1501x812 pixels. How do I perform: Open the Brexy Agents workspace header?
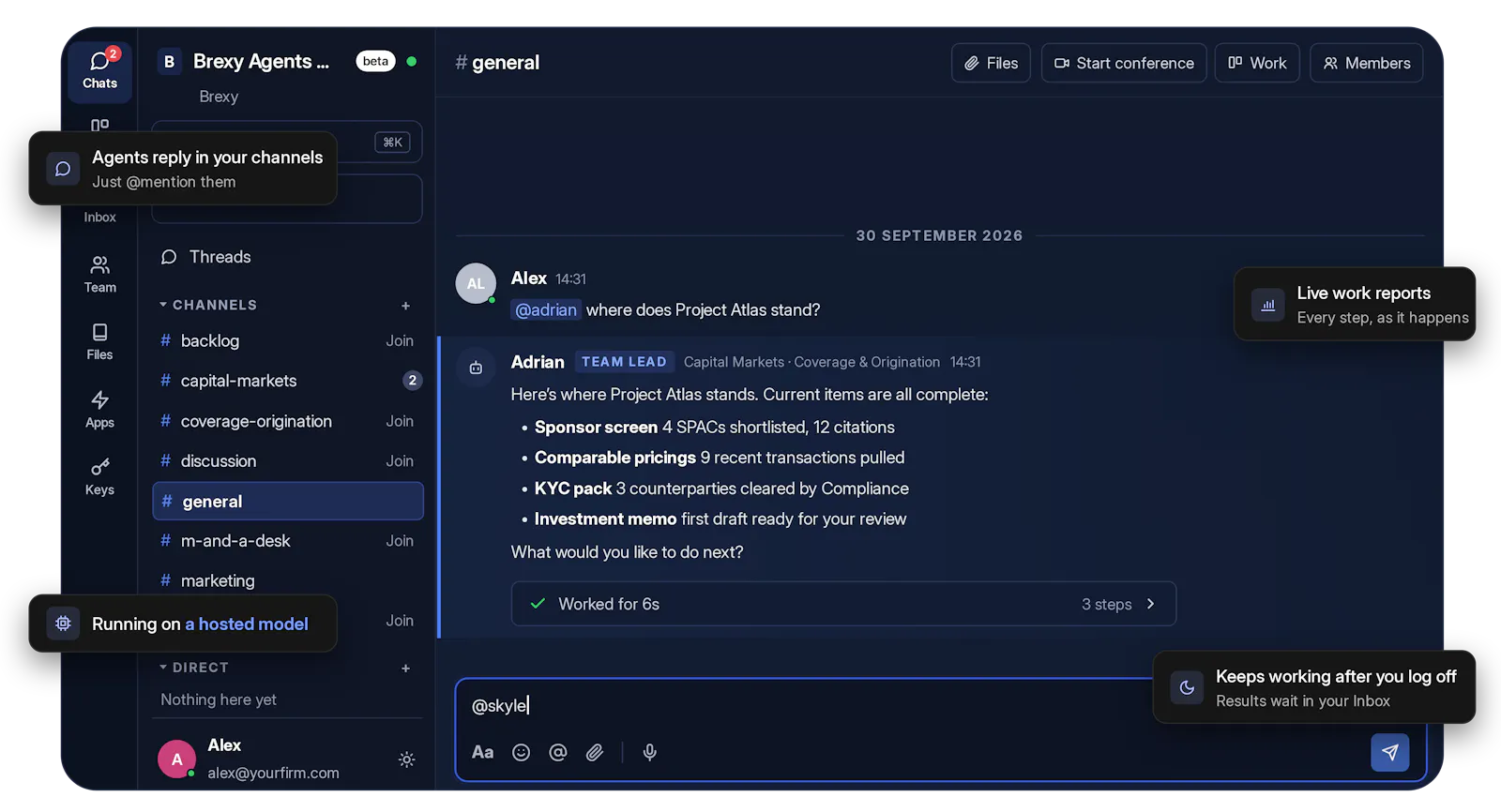pyautogui.click(x=261, y=62)
